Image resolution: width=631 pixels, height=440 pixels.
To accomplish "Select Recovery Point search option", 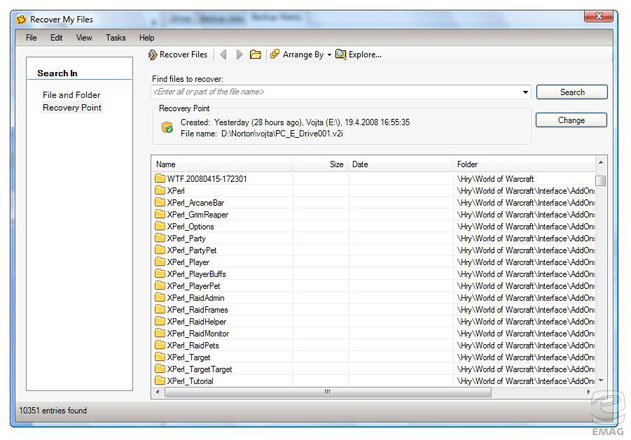I will coord(72,107).
